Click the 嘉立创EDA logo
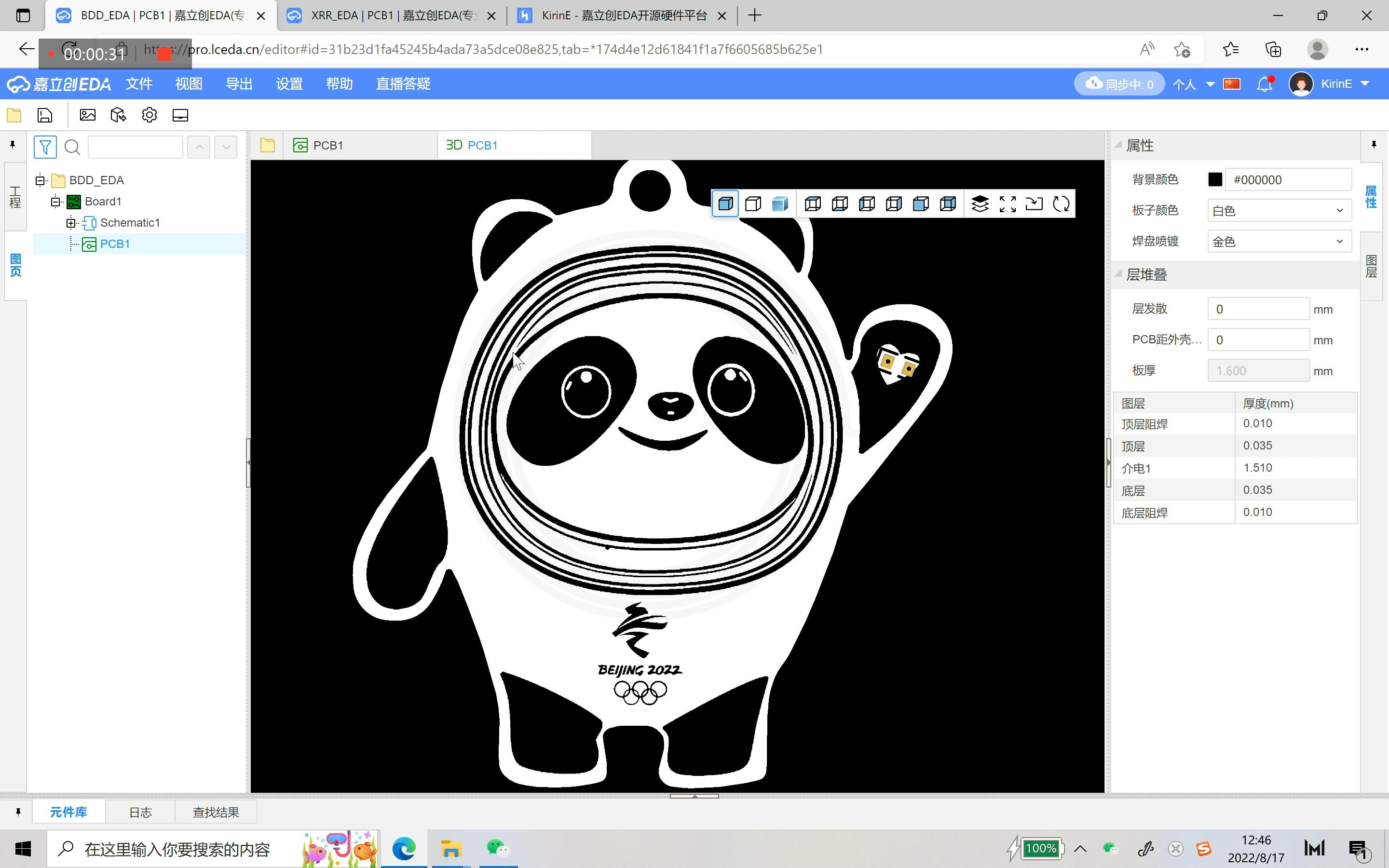This screenshot has width=1389, height=868. tap(58, 84)
